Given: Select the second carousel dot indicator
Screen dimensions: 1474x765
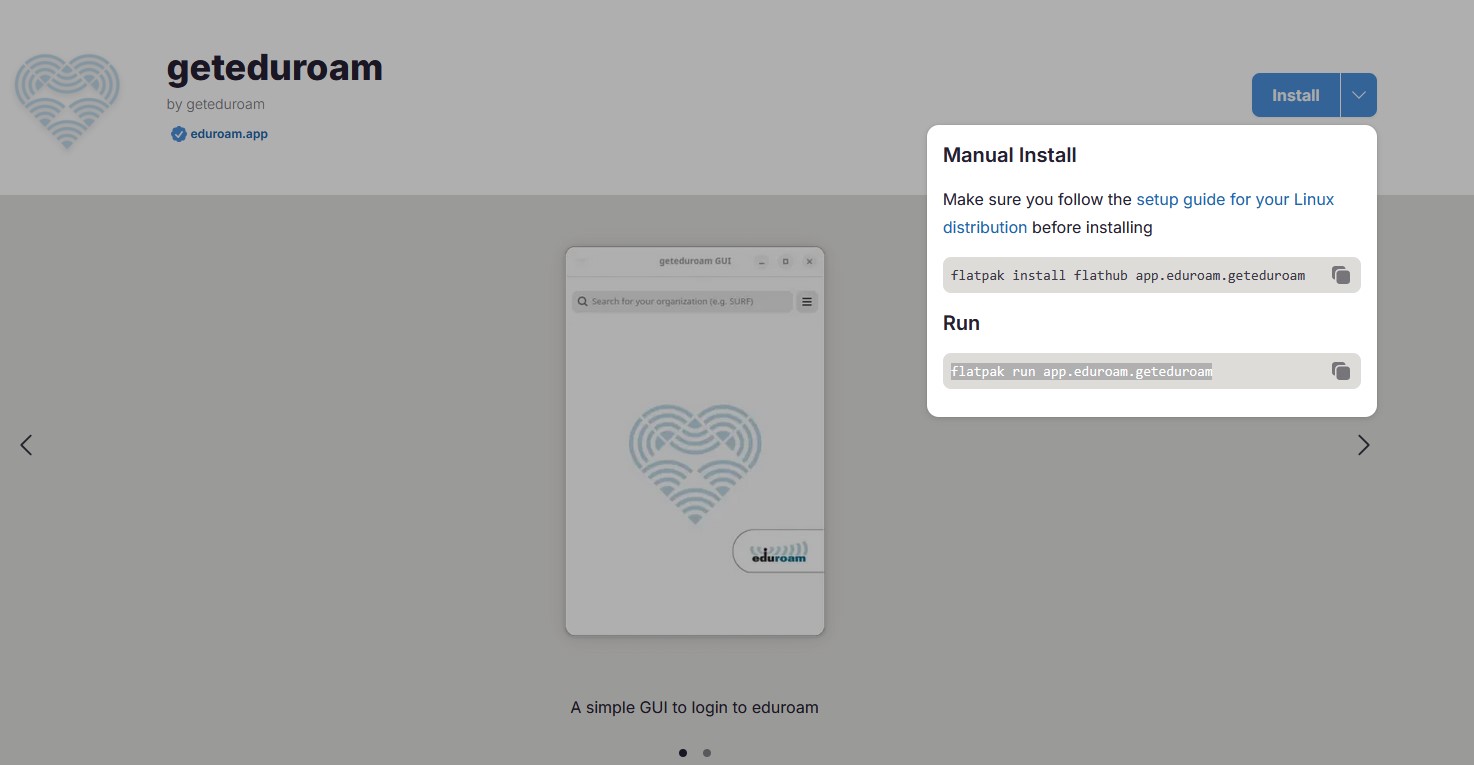Looking at the screenshot, I should point(707,753).
